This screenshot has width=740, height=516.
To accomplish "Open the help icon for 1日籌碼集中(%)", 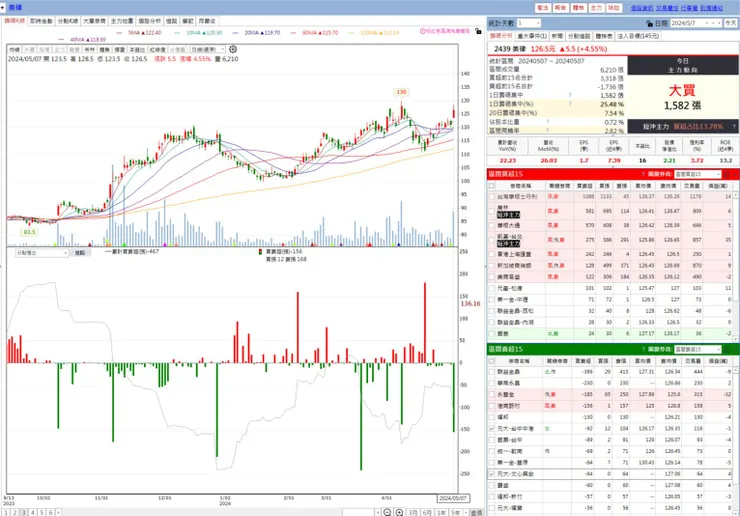I will coord(570,104).
